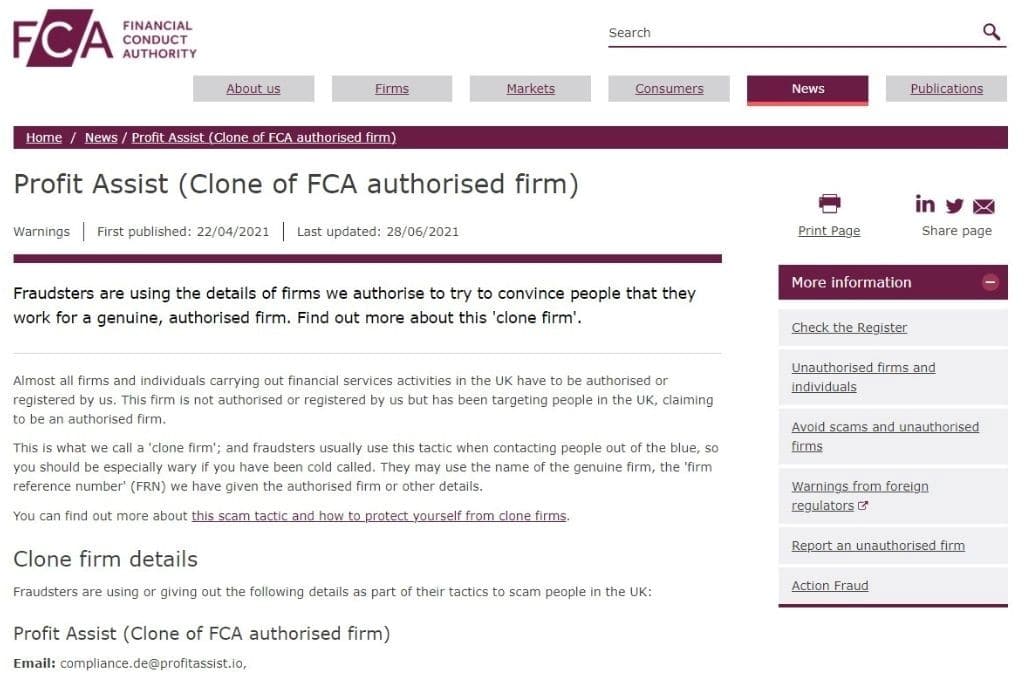Go to the Markets section

(530, 89)
